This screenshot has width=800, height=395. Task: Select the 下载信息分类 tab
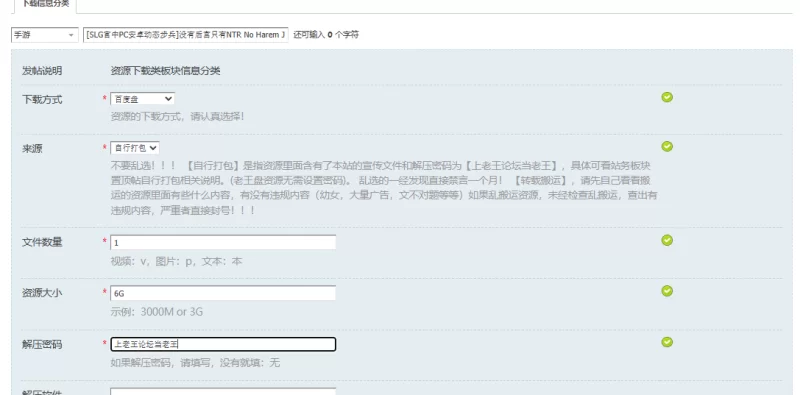(x=45, y=4)
